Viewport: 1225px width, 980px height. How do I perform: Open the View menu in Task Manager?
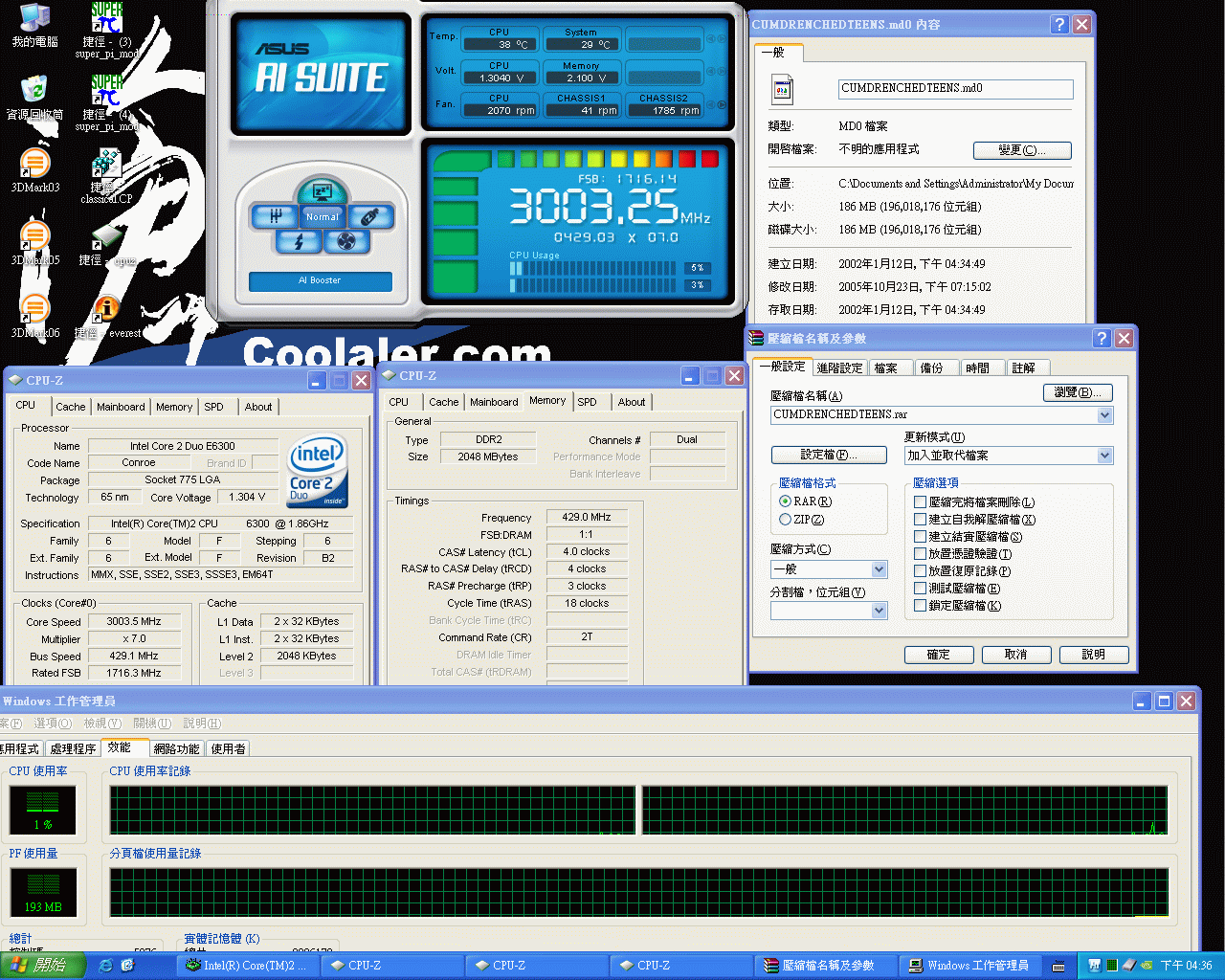click(101, 724)
